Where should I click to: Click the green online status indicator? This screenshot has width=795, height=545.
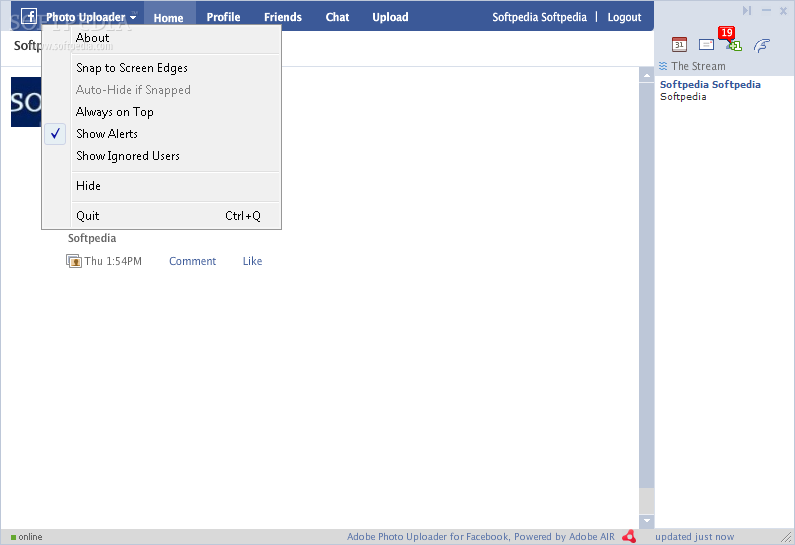tap(14, 537)
